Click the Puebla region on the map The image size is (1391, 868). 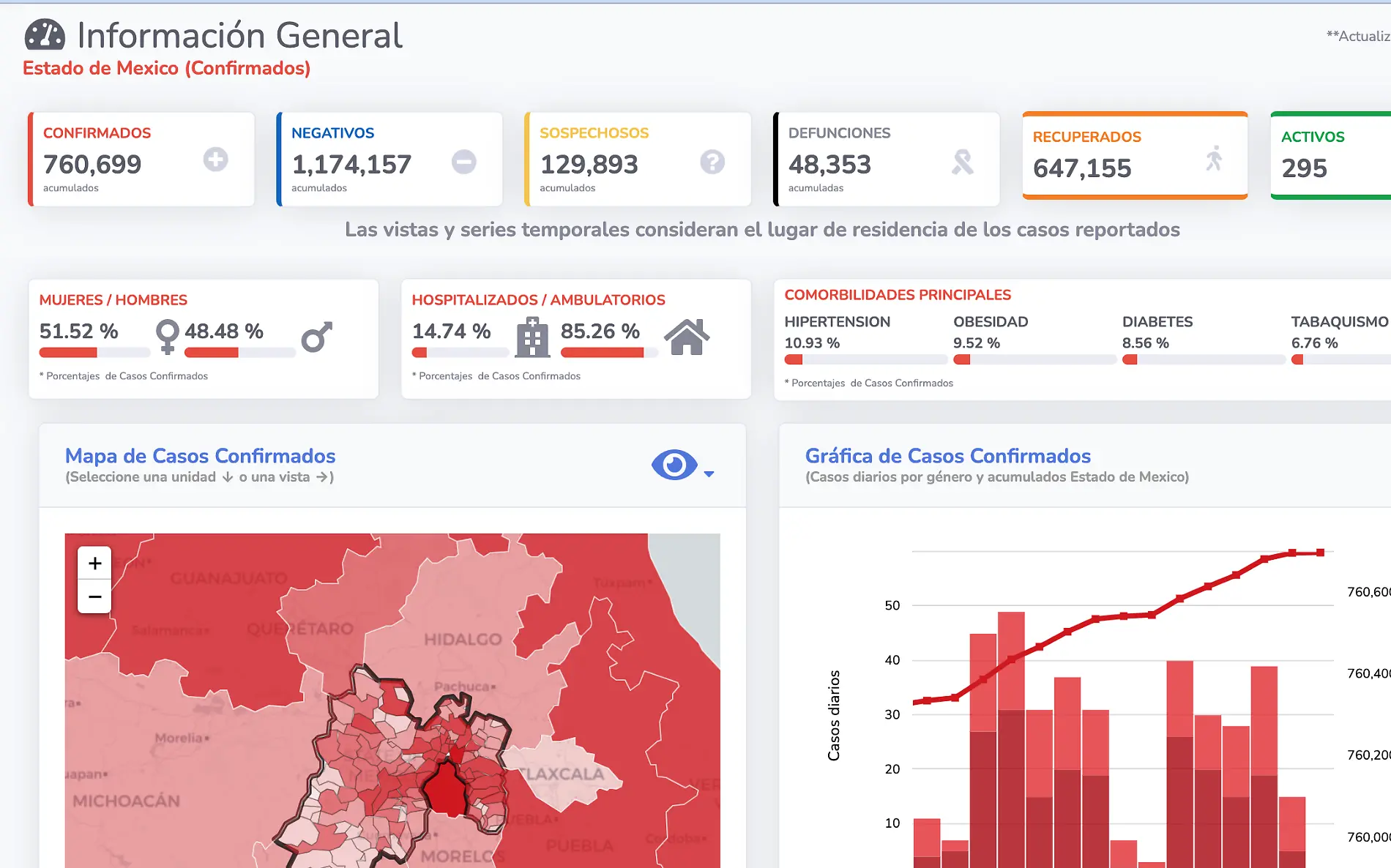tap(580, 845)
